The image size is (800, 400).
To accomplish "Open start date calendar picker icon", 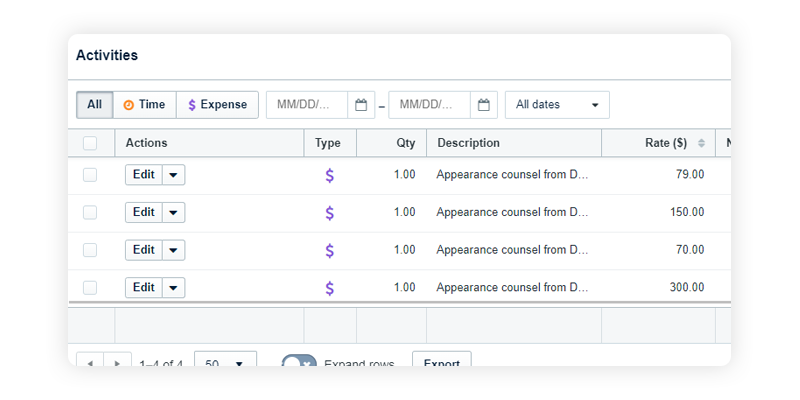I will [x=361, y=105].
